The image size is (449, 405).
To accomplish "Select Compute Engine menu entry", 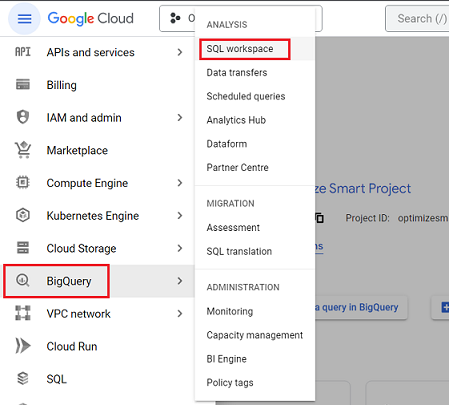I will coord(98,183).
